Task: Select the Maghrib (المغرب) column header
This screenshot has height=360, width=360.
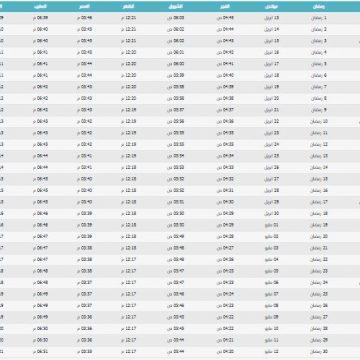Action: 40,6
